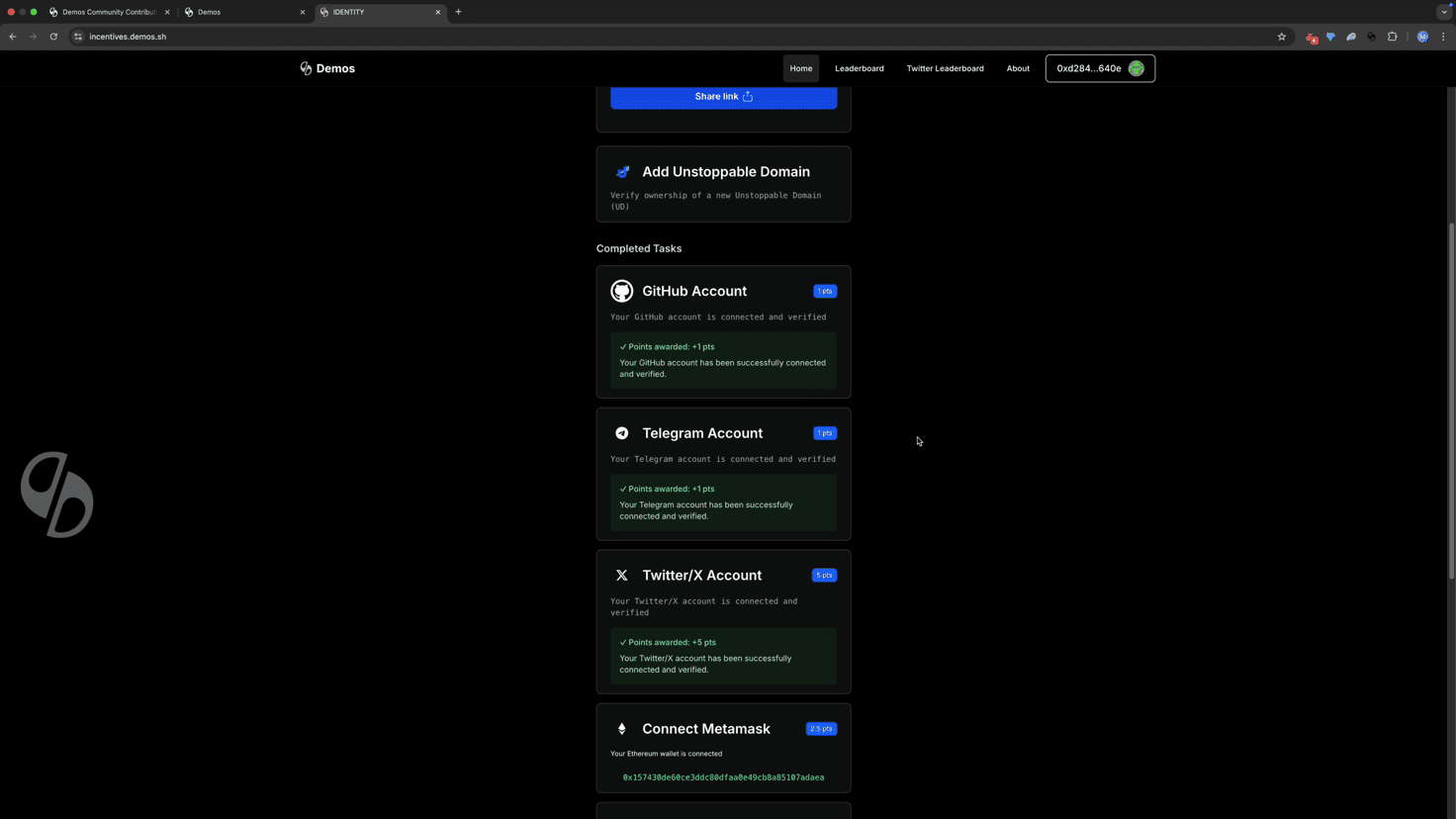Click the green avatar inside the wallet button
The width and height of the screenshot is (1456, 819).
(x=1136, y=68)
